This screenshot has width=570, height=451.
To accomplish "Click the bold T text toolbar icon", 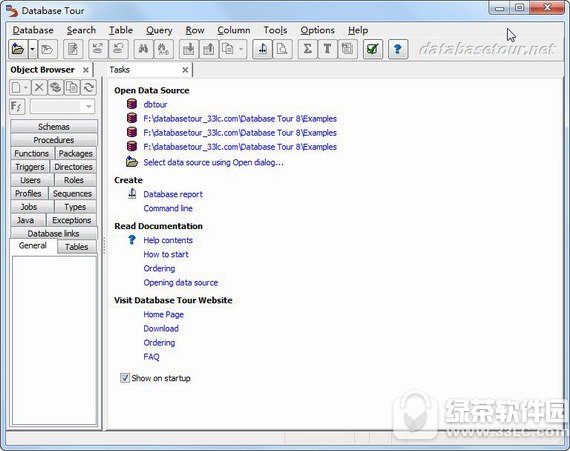I will coord(327,49).
